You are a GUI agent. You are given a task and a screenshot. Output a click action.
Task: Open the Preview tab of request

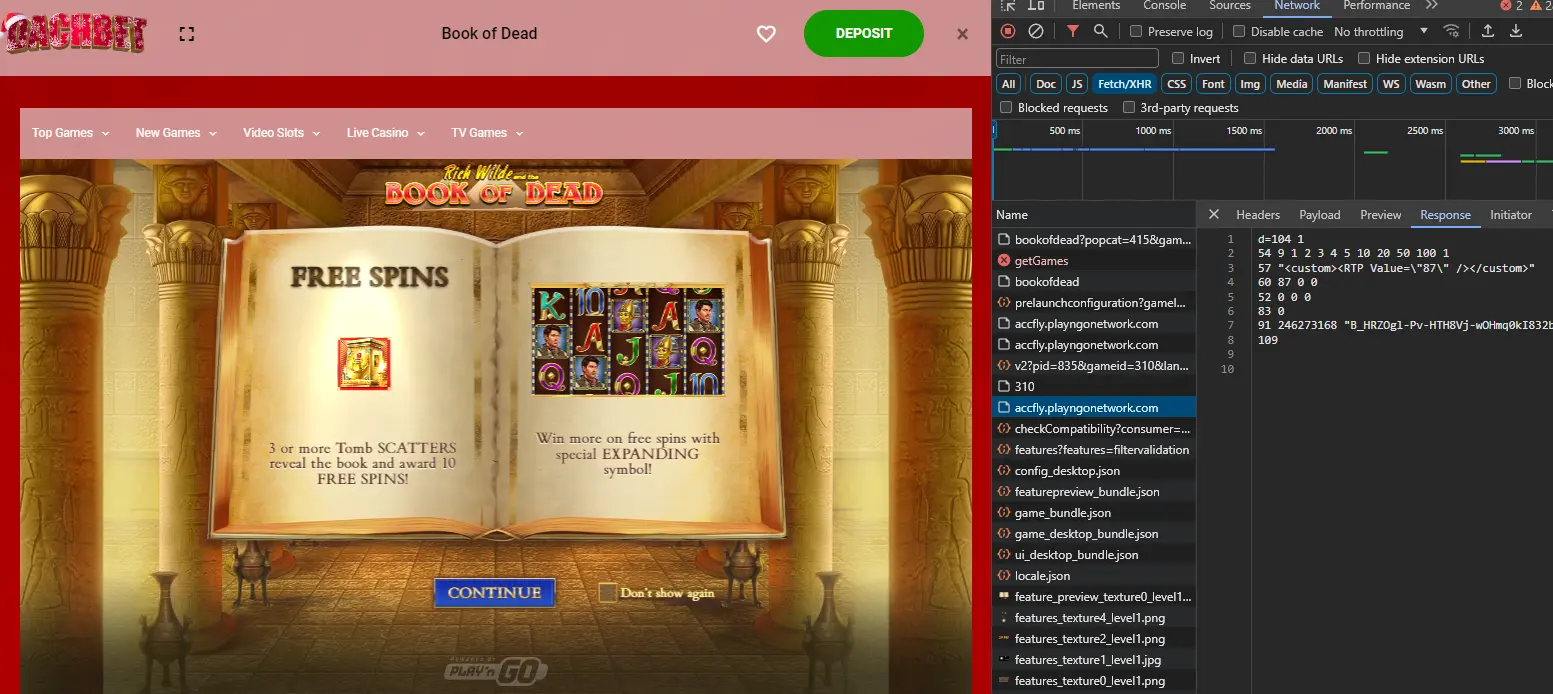[1380, 214]
